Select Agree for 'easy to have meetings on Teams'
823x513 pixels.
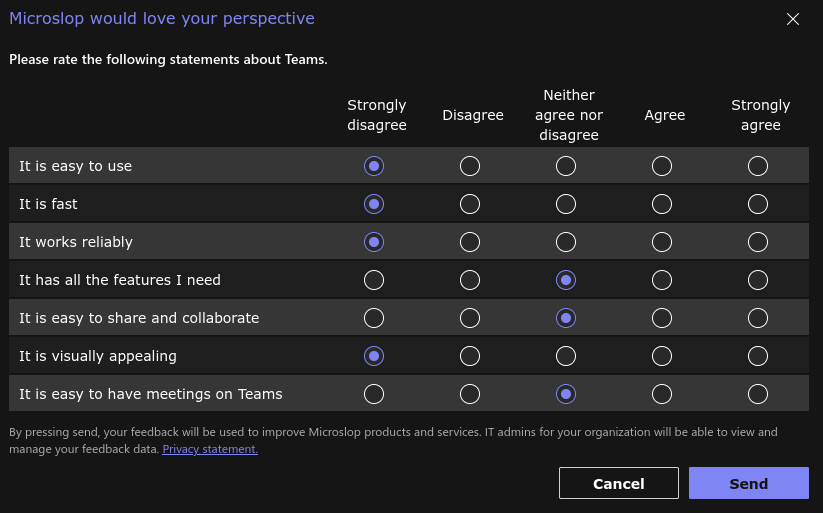click(x=662, y=394)
